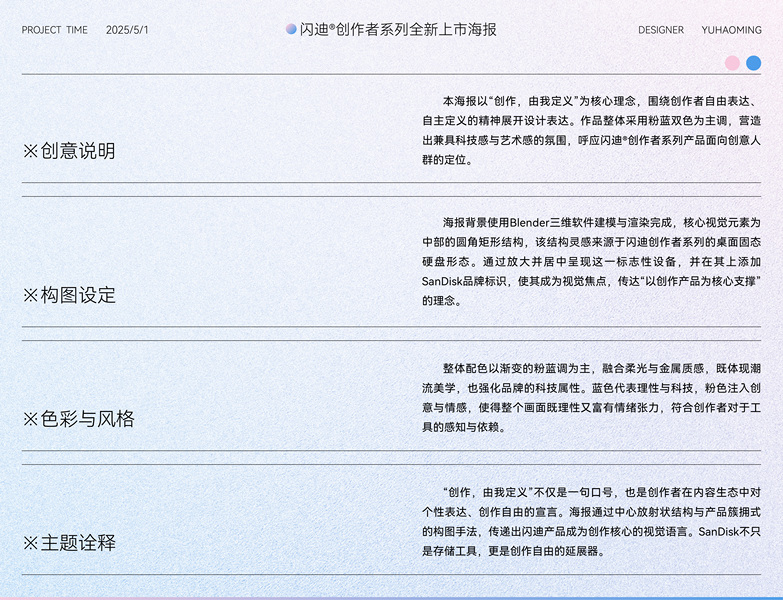The width and height of the screenshot is (783, 600).
Task: Click the line '是存储工具，更是创作自由的延展器。'
Action: click(514, 551)
